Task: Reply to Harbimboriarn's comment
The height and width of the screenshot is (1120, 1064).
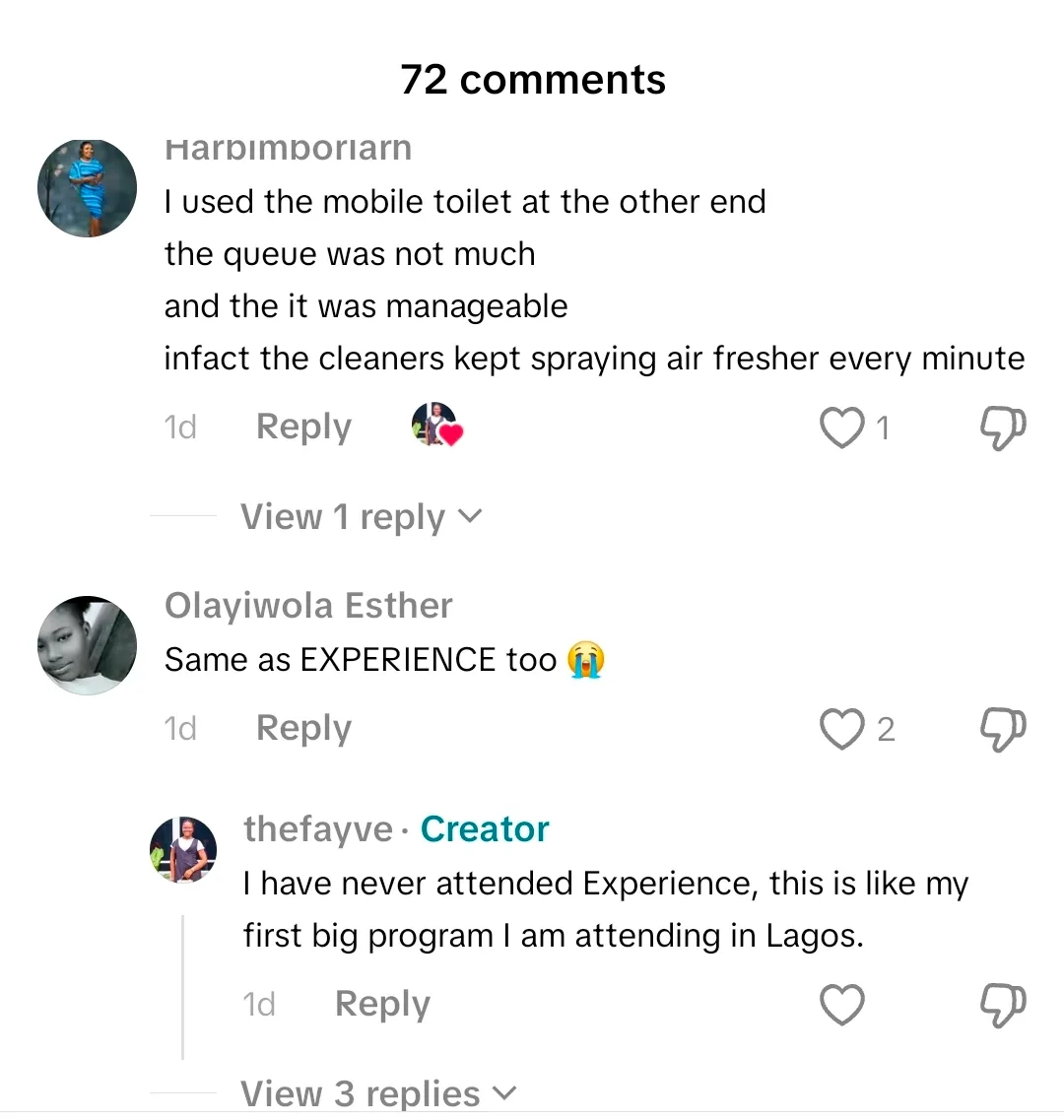Action: point(303,428)
